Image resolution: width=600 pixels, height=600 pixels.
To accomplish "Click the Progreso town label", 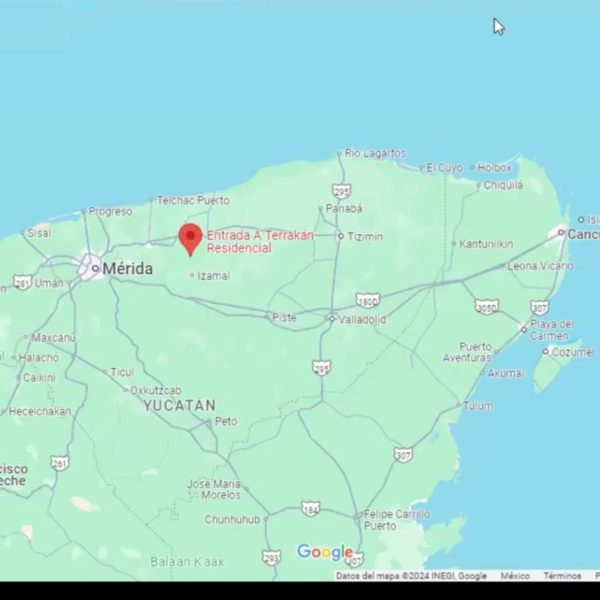I will pyautogui.click(x=110, y=211).
